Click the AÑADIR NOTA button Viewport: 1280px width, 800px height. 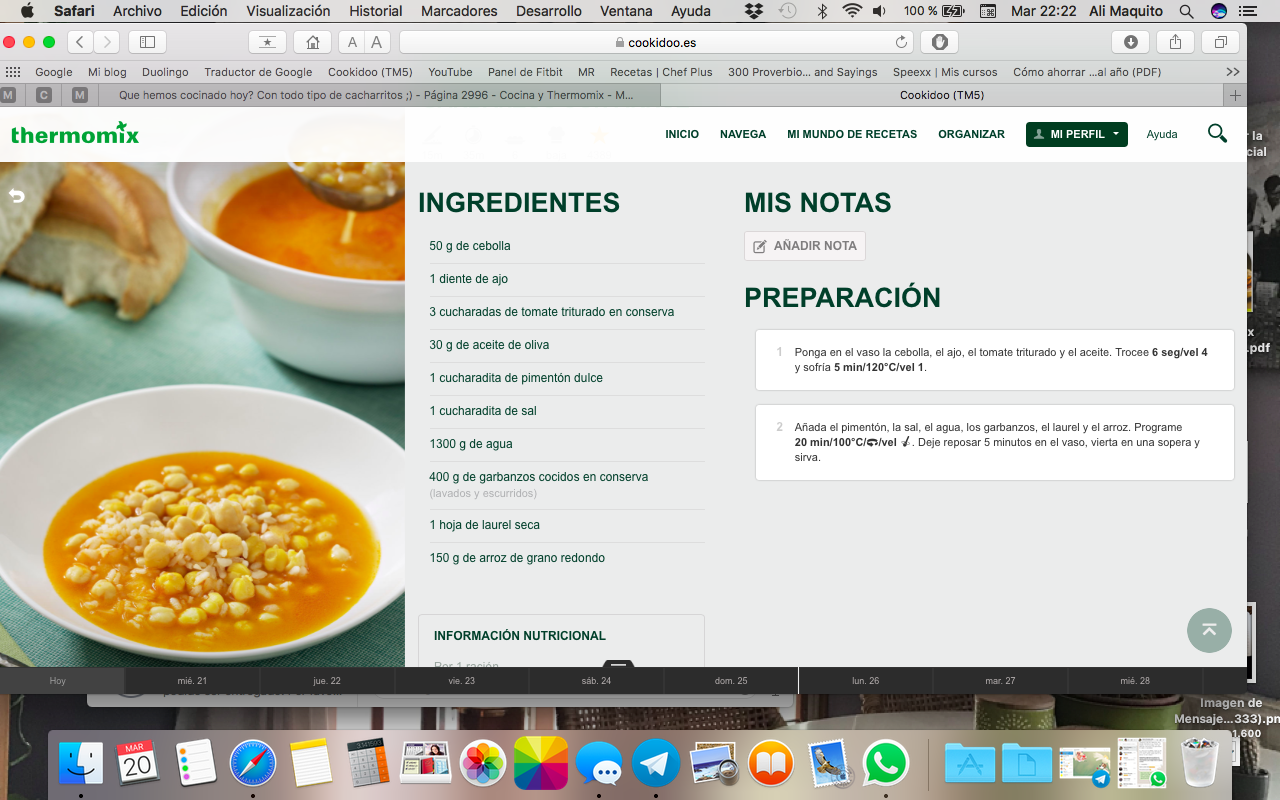pyautogui.click(x=805, y=246)
